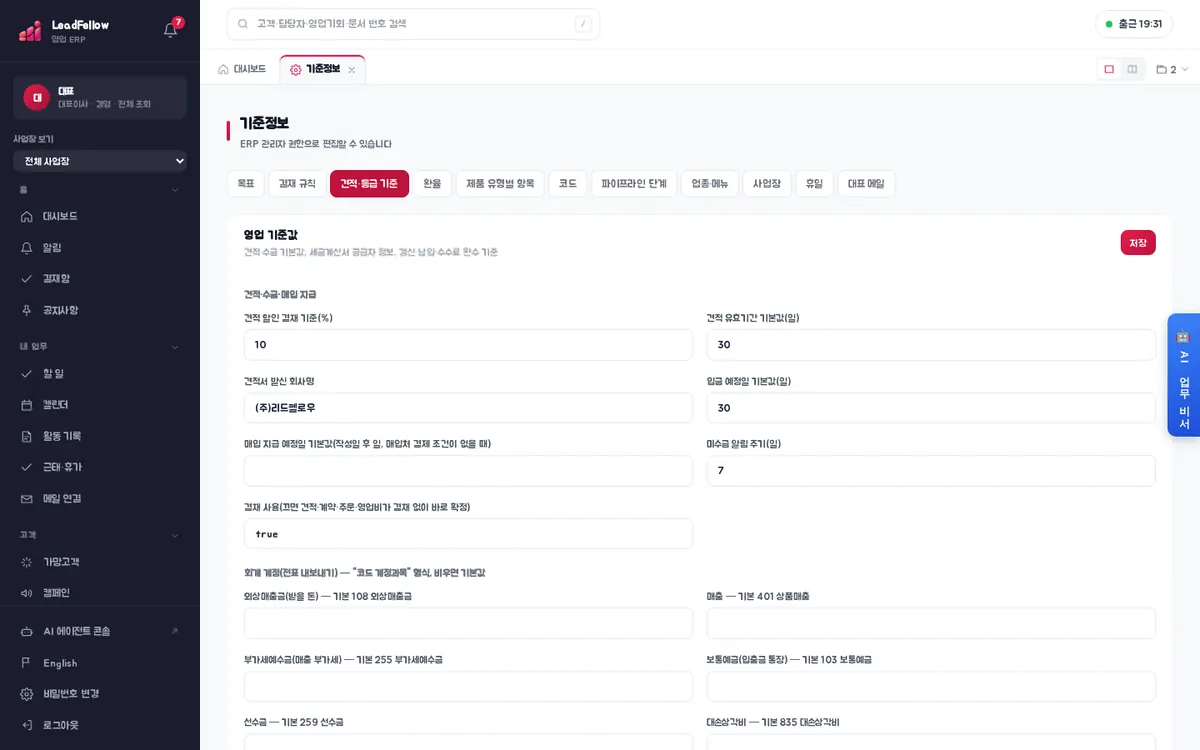Edit the 견적 유효기간 기본값(일) field

931,345
